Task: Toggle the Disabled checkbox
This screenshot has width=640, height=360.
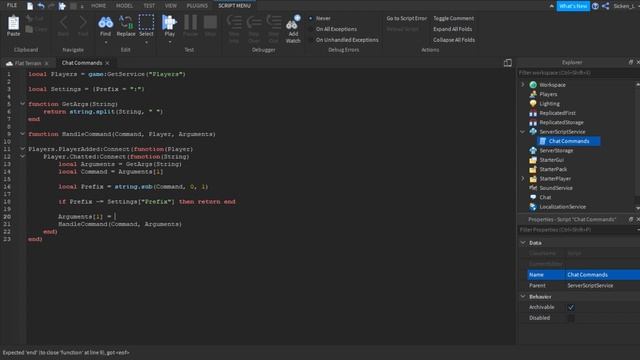Action: (571, 318)
